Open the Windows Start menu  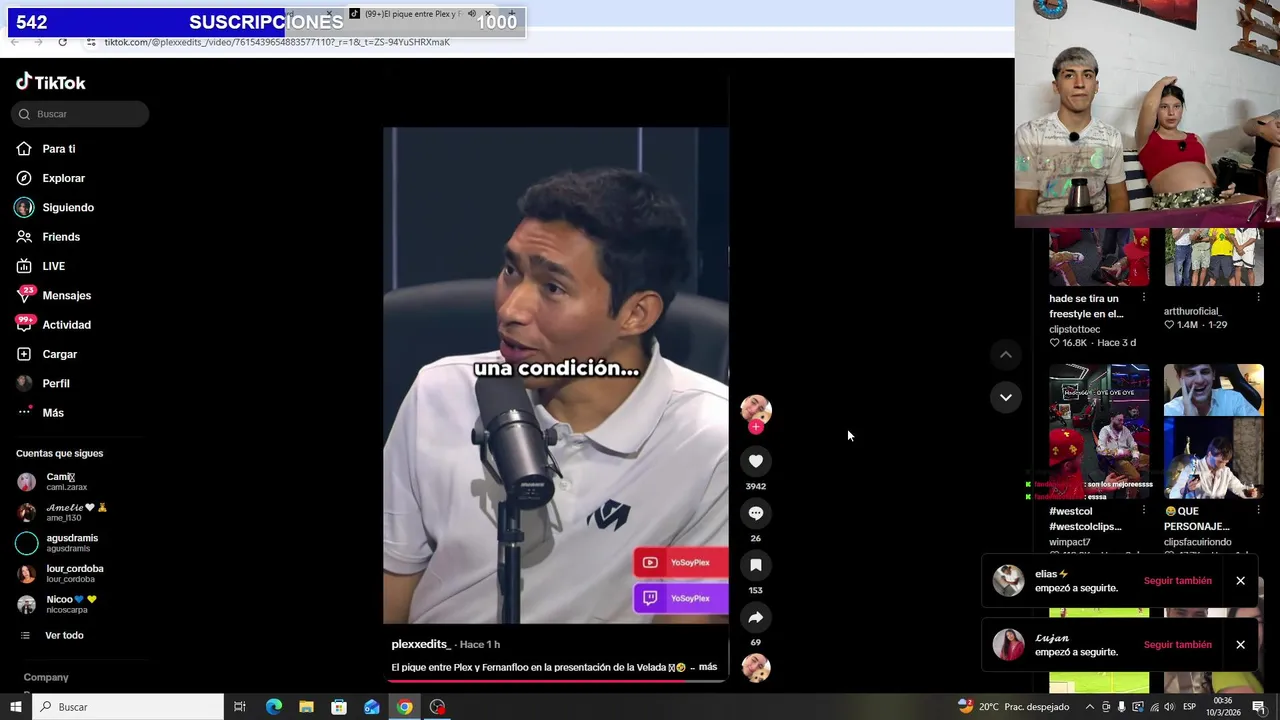(x=15, y=707)
